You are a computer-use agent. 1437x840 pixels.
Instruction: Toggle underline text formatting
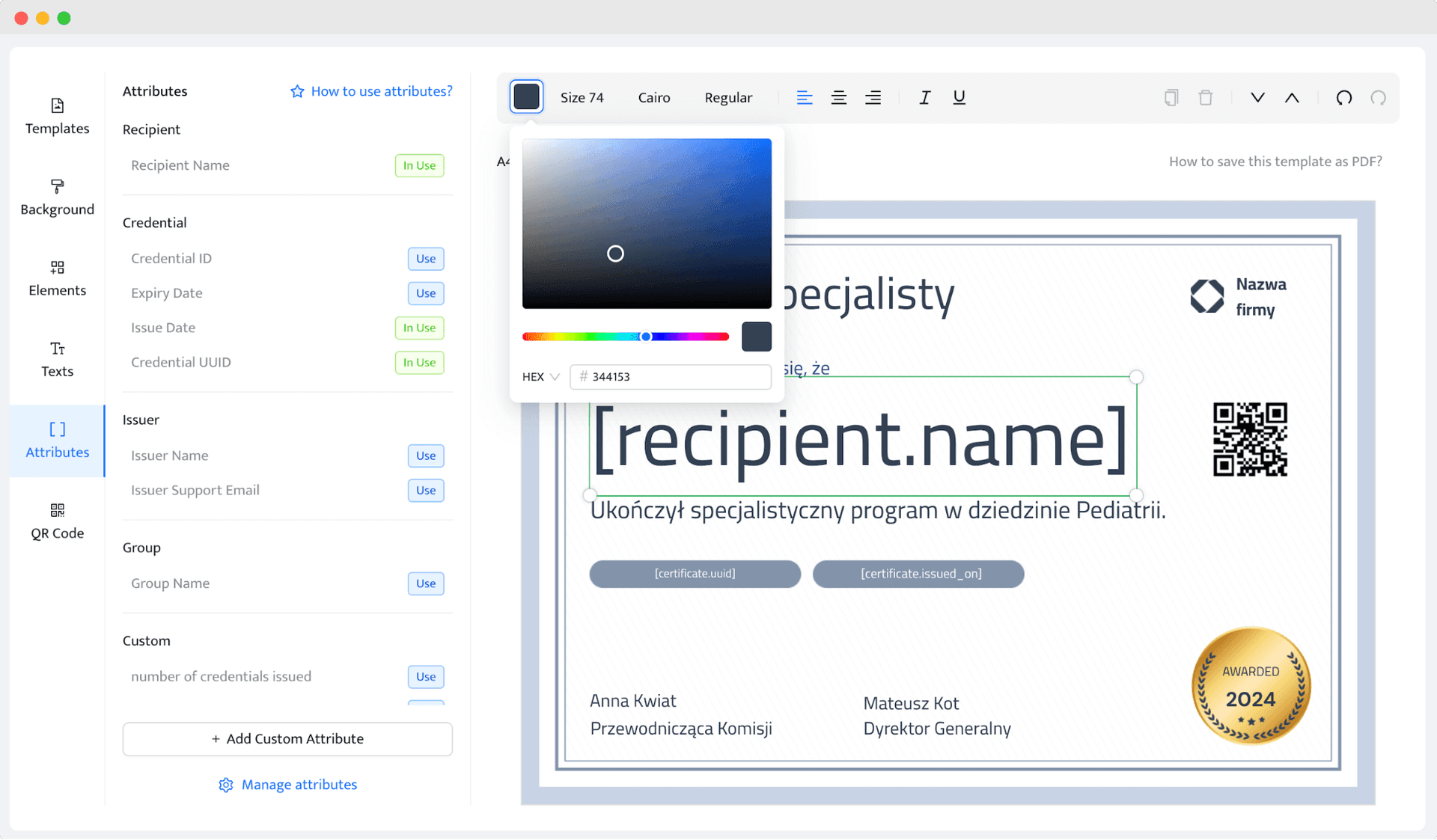click(959, 97)
